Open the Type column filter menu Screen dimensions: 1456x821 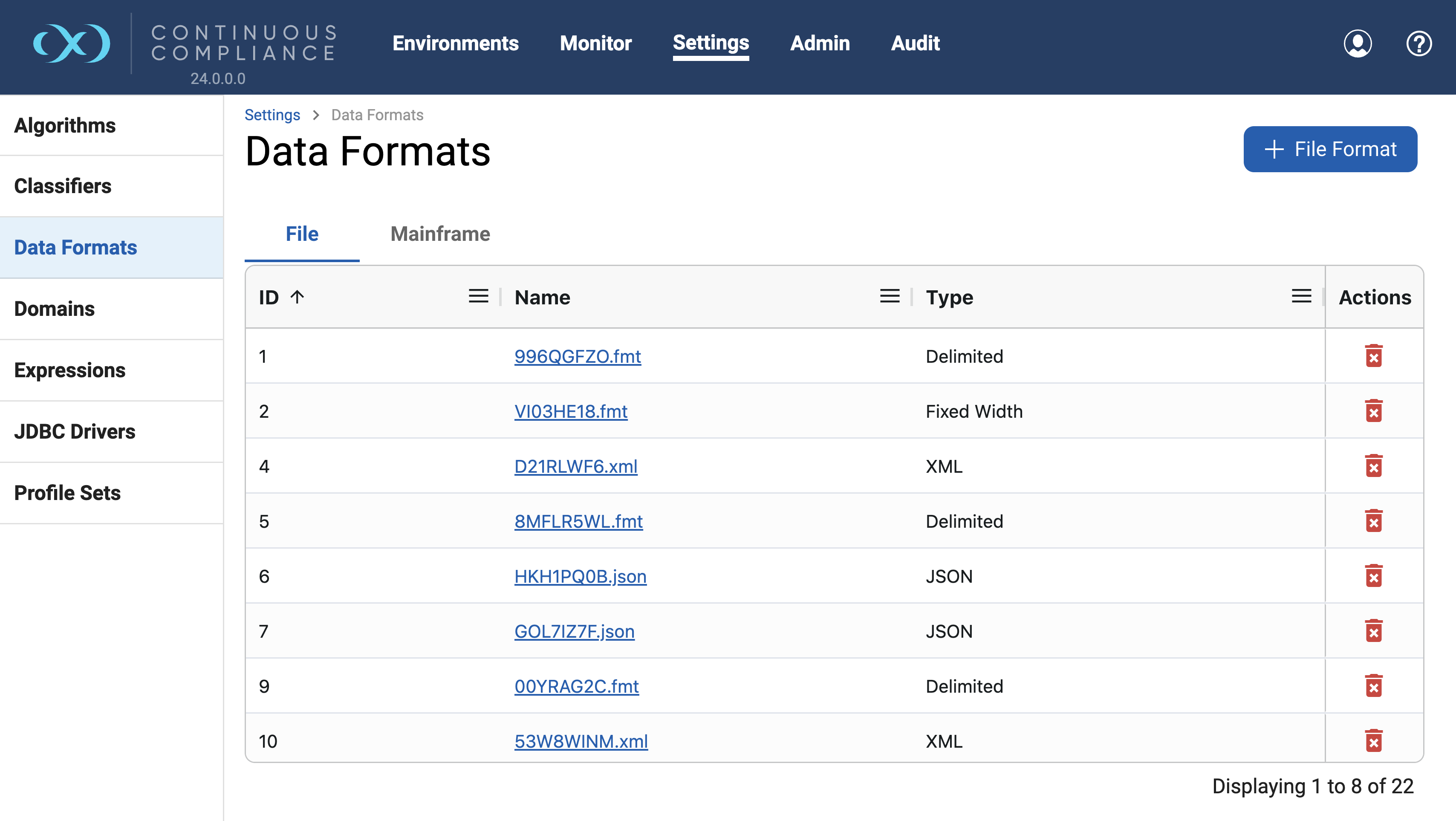coord(1302,296)
